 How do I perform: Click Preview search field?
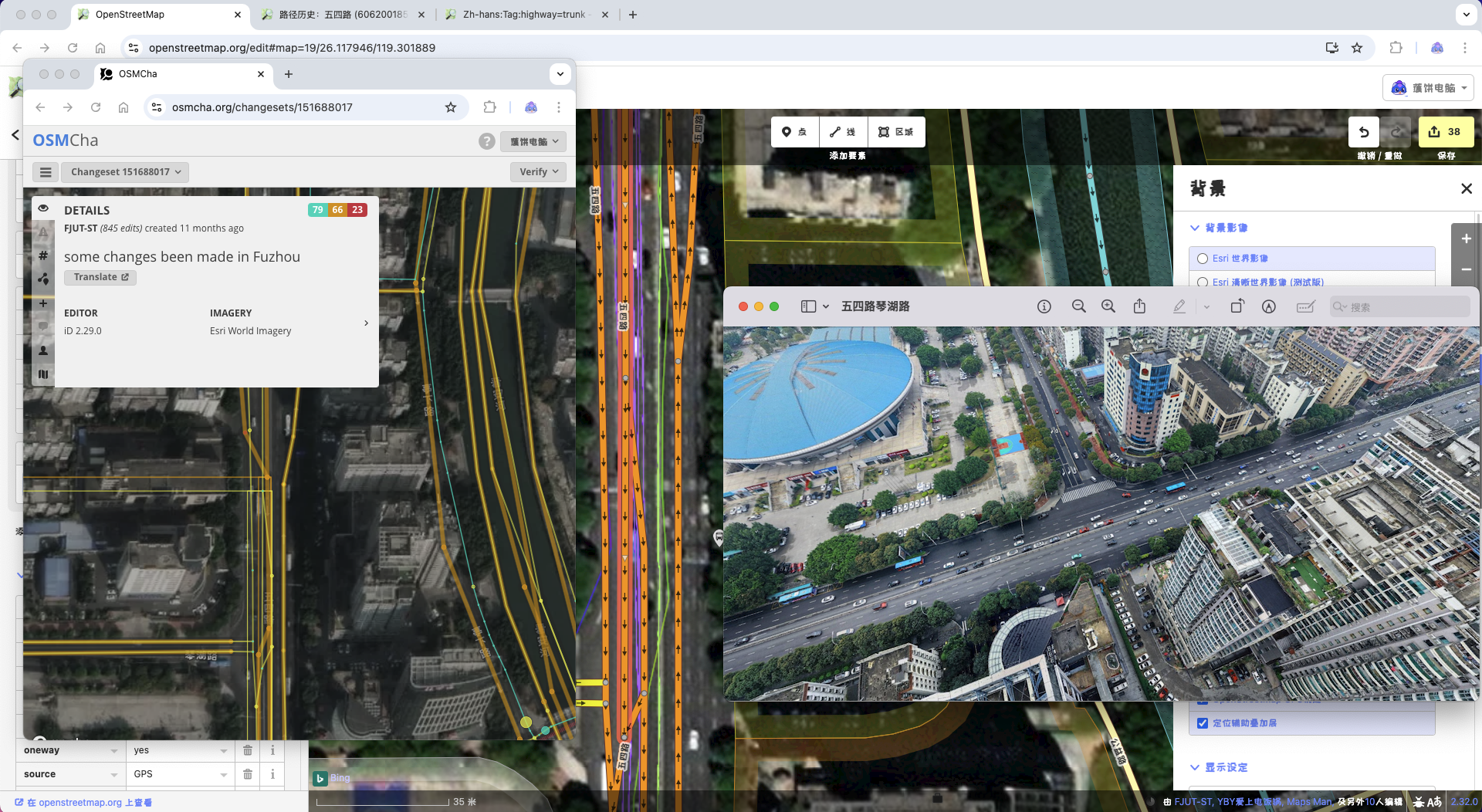coord(1400,306)
